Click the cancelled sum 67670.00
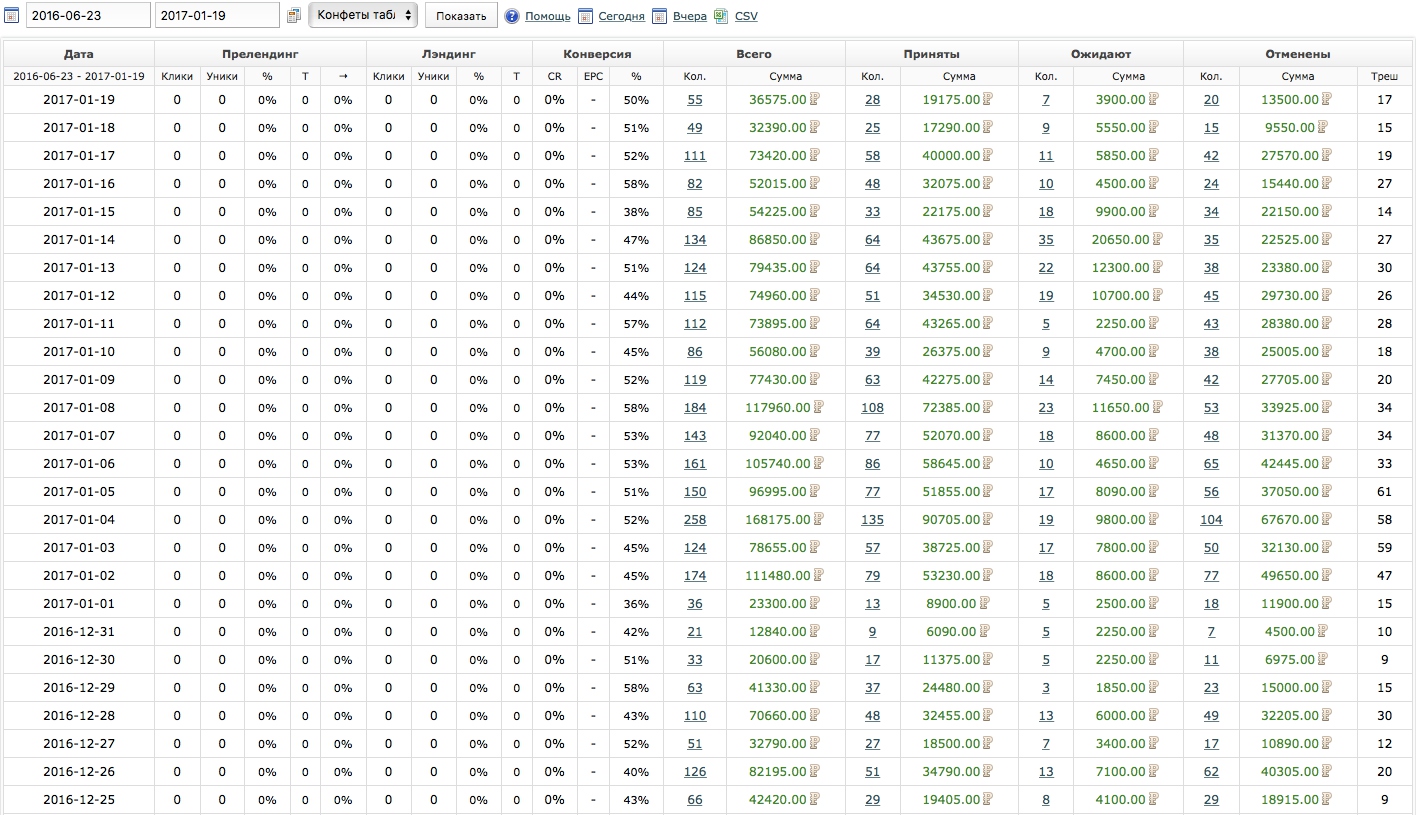1416x815 pixels. pyautogui.click(x=1292, y=520)
